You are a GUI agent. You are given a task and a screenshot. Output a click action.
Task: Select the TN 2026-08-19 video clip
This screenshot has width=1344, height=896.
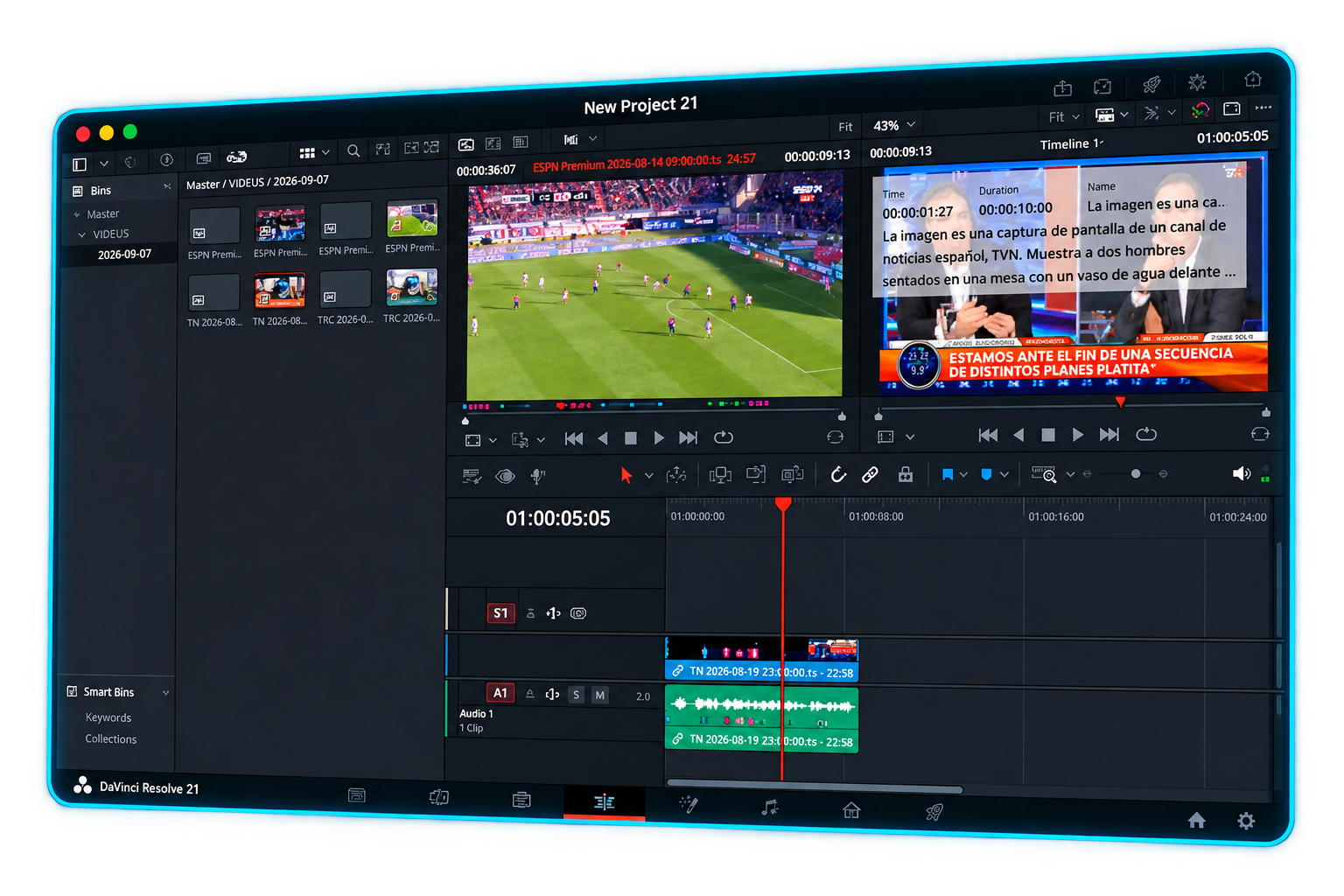pyautogui.click(x=761, y=660)
